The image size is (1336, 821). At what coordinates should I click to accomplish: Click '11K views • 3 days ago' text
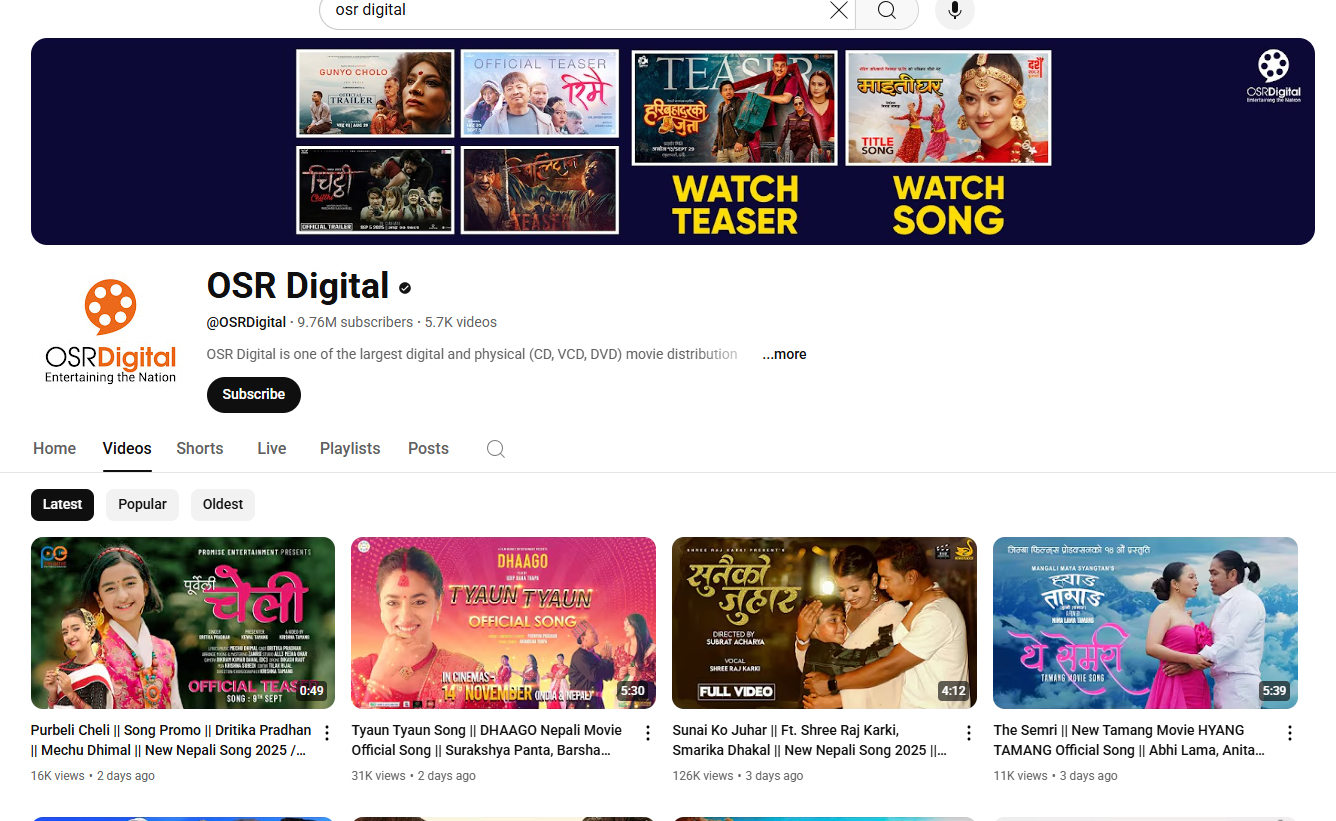1055,776
